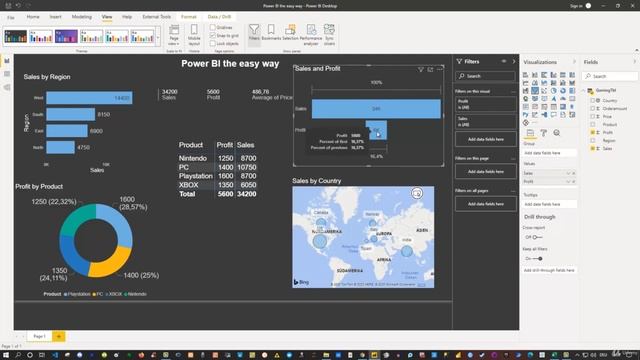Viewport: 640px width, 360px height.
Task: Open more options on Sales and Profit visual
Action: pos(440,70)
